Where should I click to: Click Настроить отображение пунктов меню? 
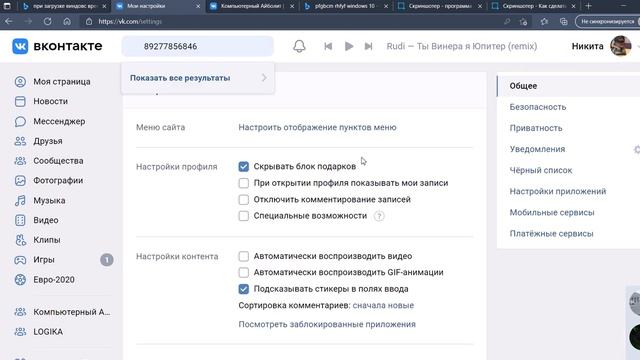pos(317,127)
